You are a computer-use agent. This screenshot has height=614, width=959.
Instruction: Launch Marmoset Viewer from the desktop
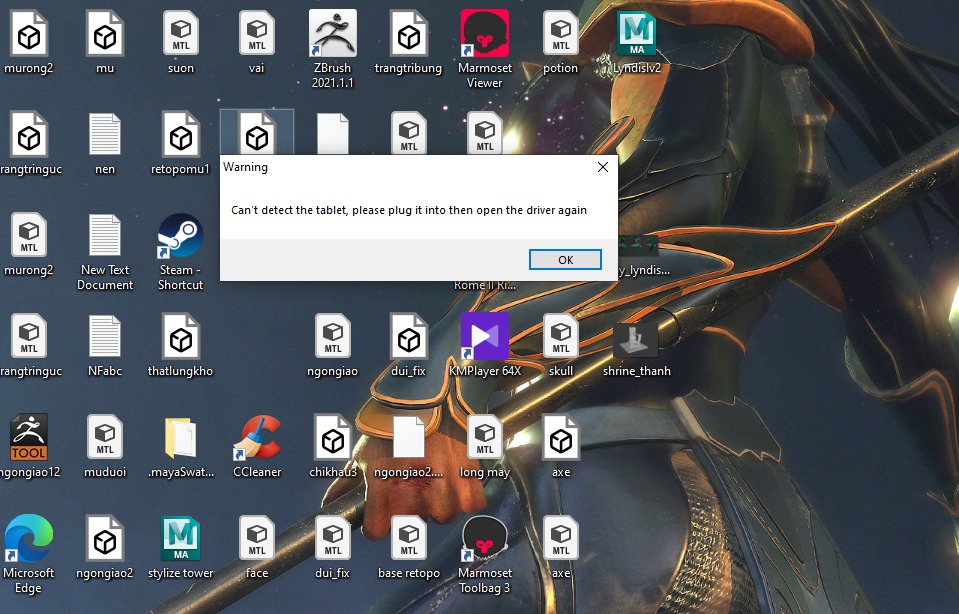pos(484,36)
